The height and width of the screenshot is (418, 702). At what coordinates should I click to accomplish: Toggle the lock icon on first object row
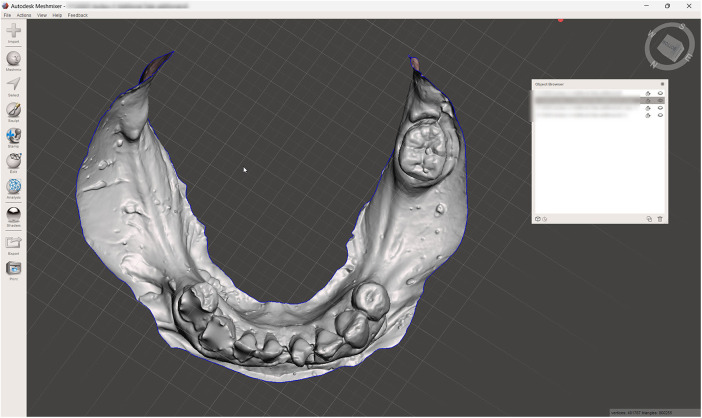pyautogui.click(x=647, y=93)
